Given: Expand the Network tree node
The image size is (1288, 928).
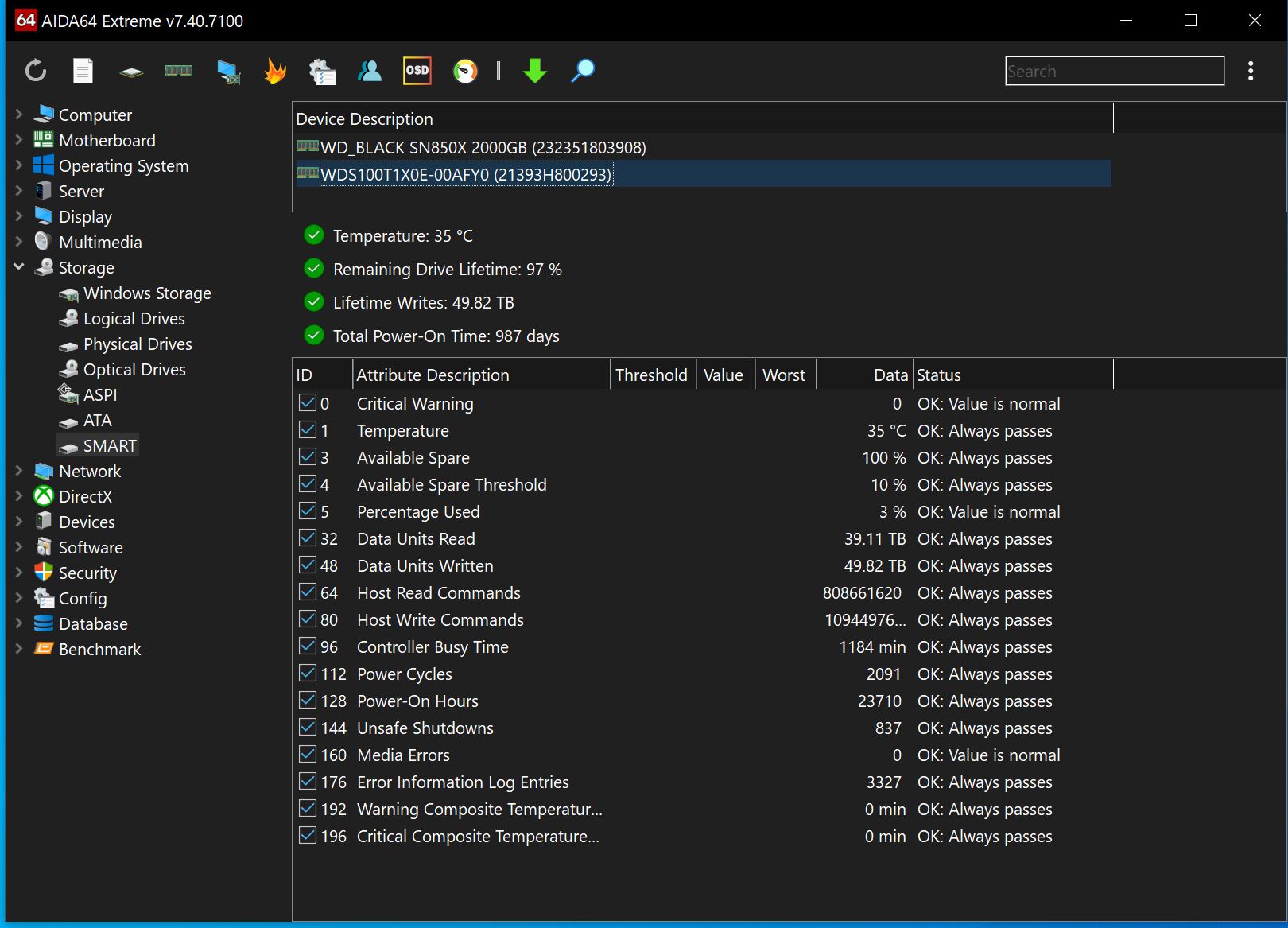Looking at the screenshot, I should 19,471.
